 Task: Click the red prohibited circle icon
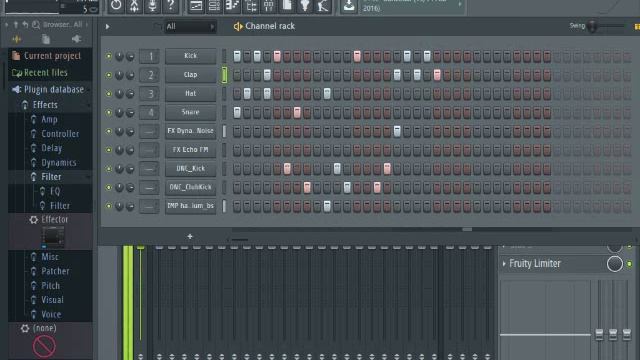pos(44,346)
